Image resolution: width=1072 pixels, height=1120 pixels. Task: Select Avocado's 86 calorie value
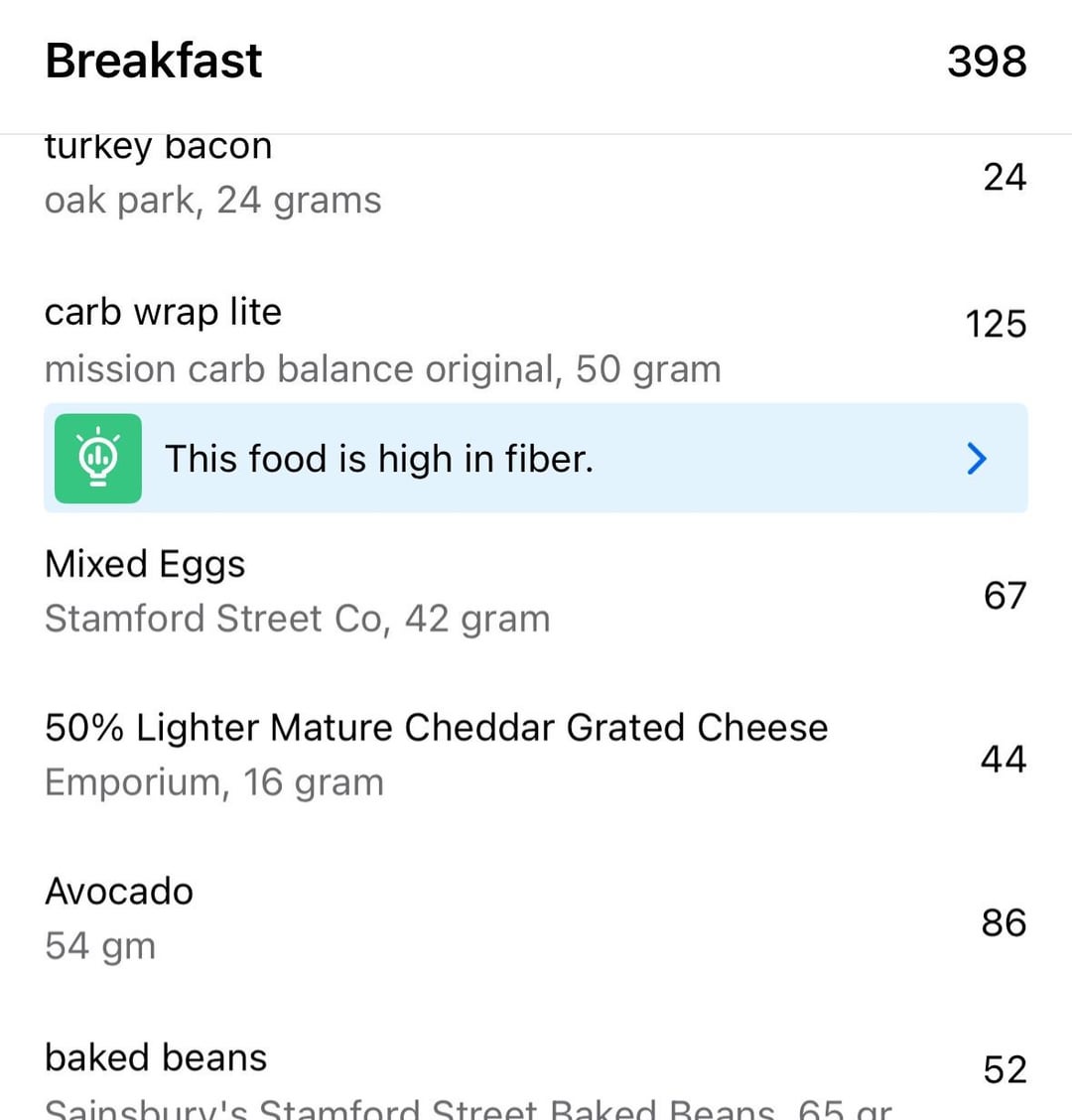click(1003, 922)
